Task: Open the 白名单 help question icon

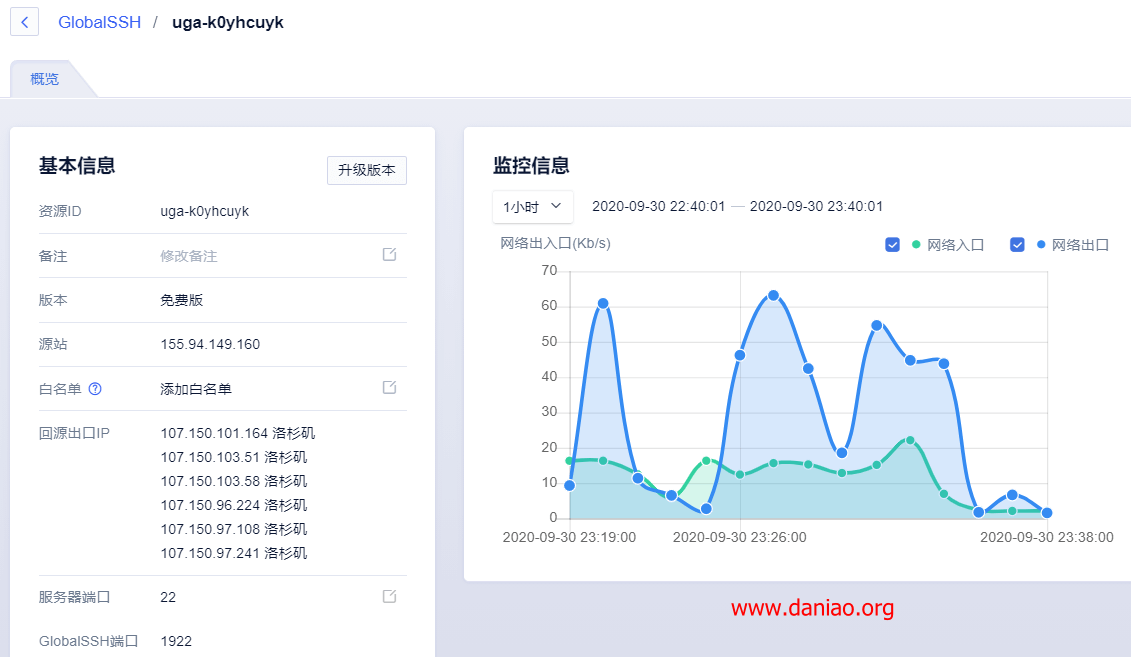Action: click(x=94, y=389)
